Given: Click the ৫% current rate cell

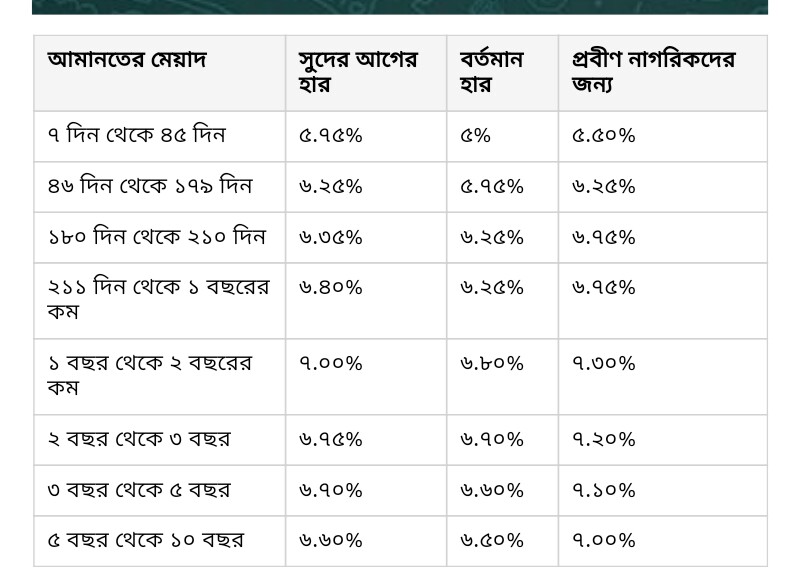Looking at the screenshot, I should [x=503, y=136].
